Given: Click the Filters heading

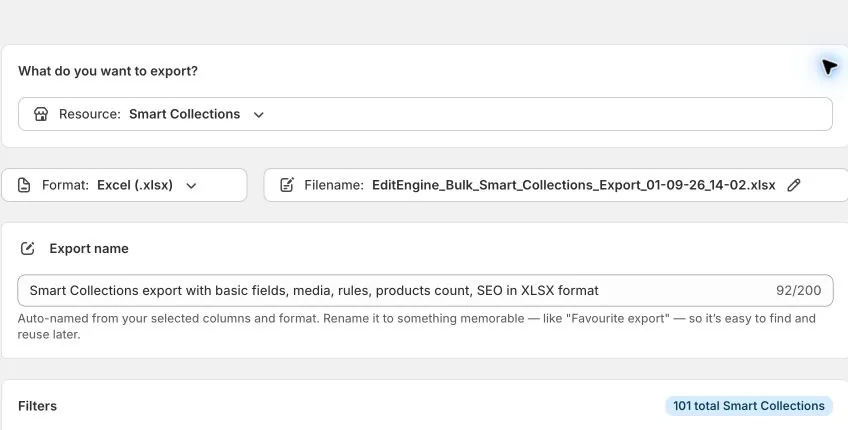Looking at the screenshot, I should point(37,406).
